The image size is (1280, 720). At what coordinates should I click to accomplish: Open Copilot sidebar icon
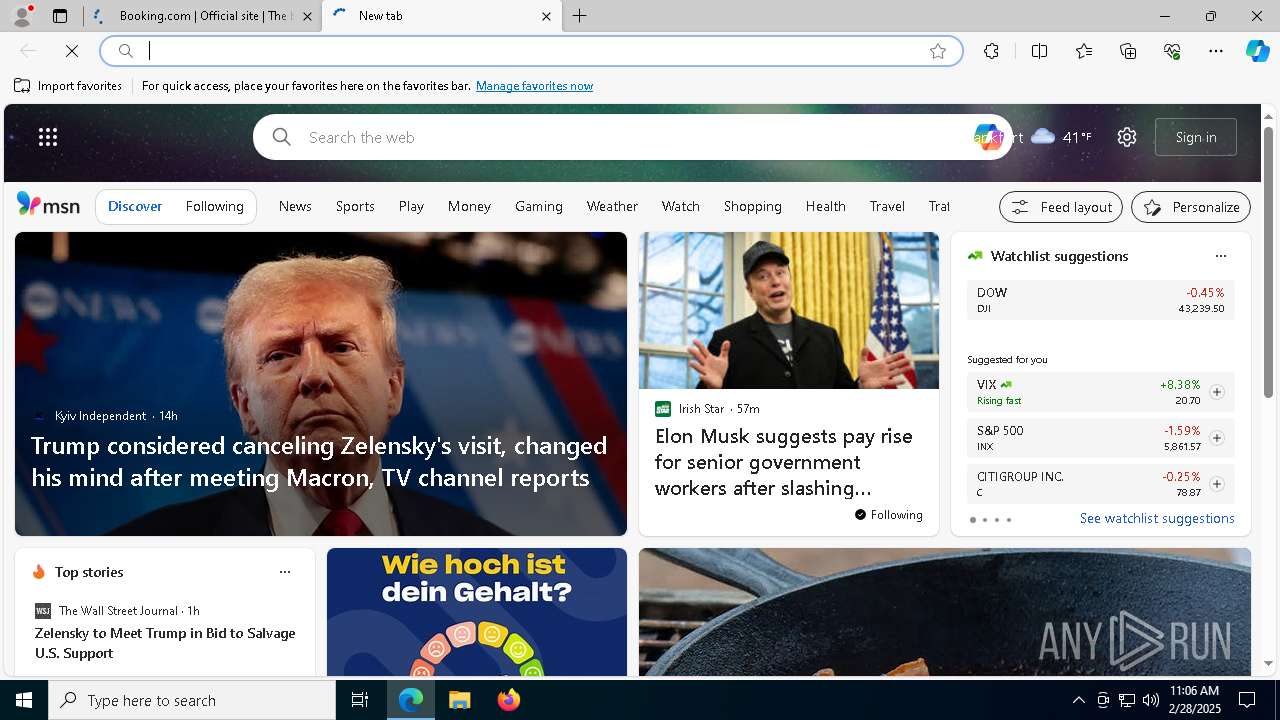[x=1257, y=51]
